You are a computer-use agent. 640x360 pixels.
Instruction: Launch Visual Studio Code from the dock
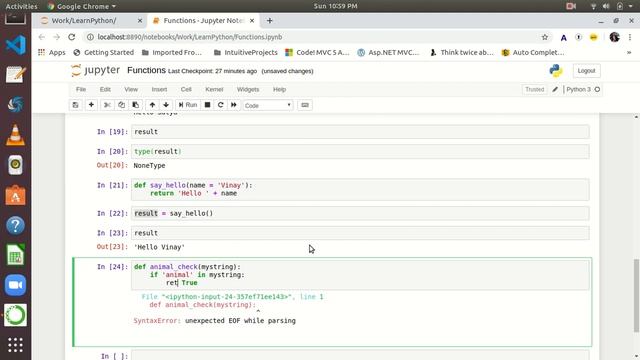click(16, 45)
